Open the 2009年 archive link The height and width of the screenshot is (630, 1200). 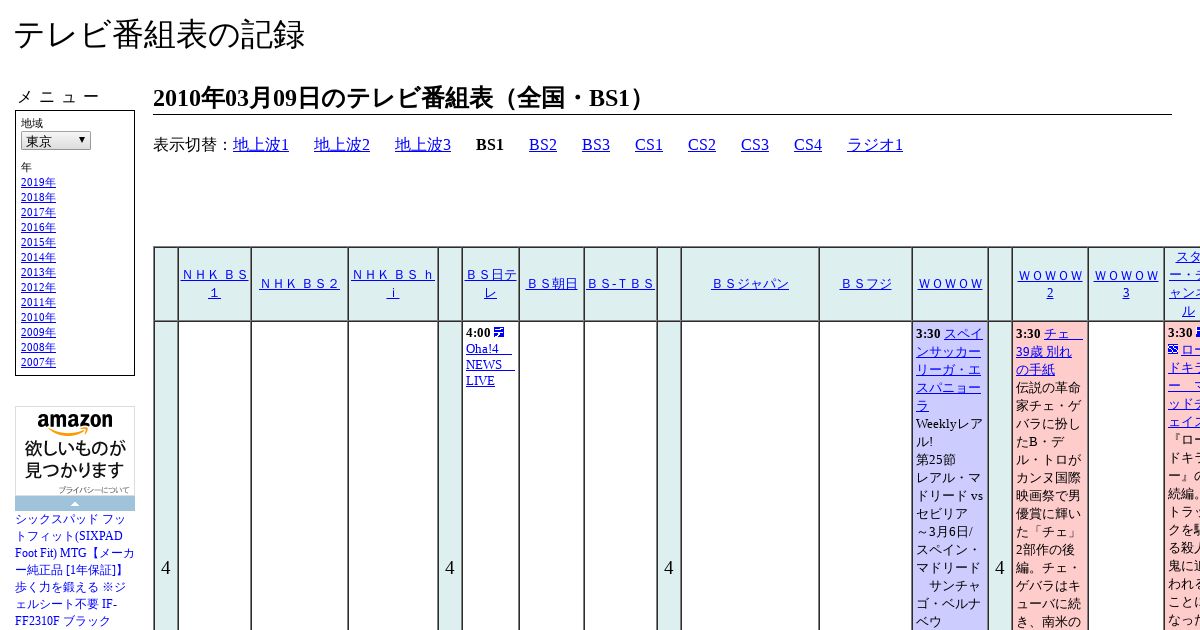pos(38,333)
